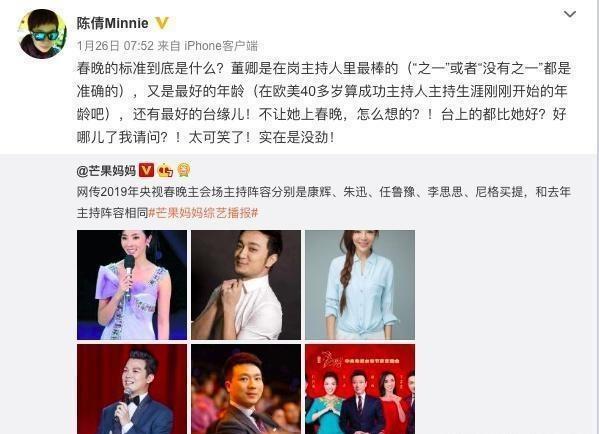Click the main post text about 春晚的标准
Screen dimensions: 599x434
coord(324,102)
